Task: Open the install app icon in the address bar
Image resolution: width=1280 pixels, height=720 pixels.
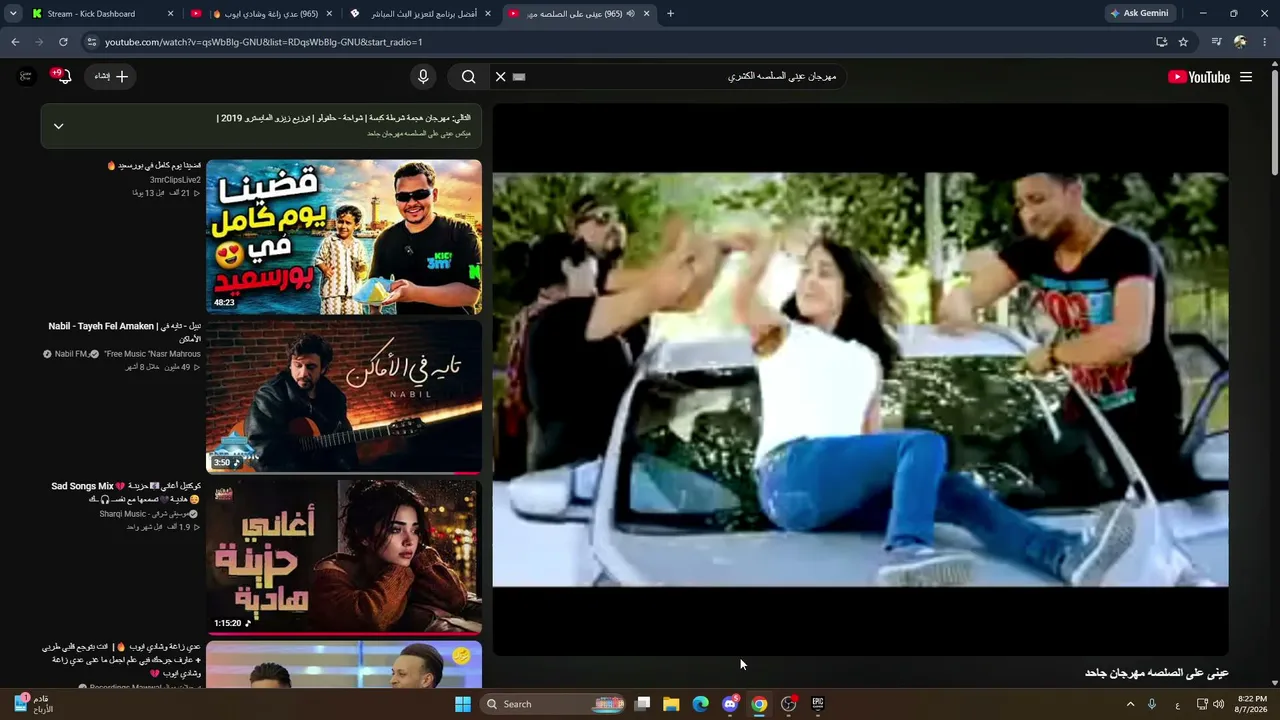Action: click(1161, 42)
